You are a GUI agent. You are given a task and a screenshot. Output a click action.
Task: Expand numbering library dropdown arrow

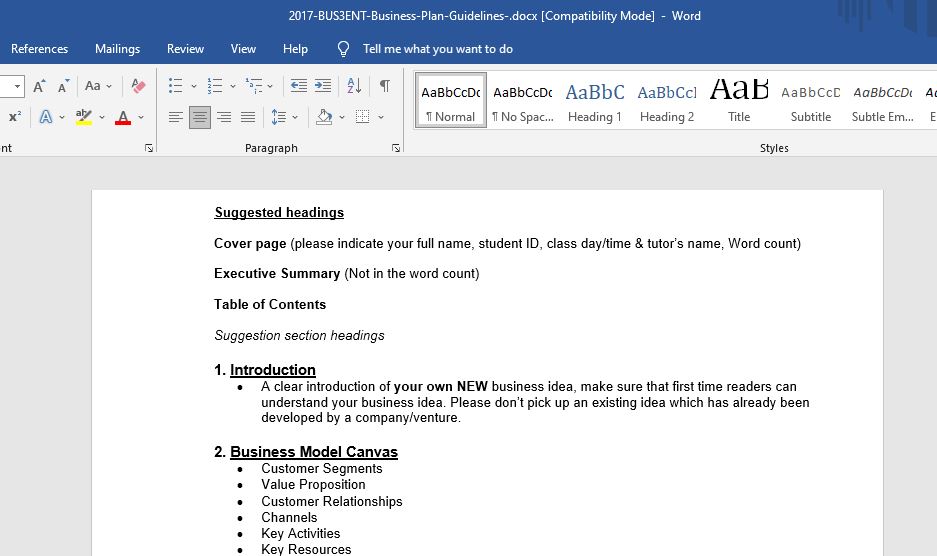(233, 86)
